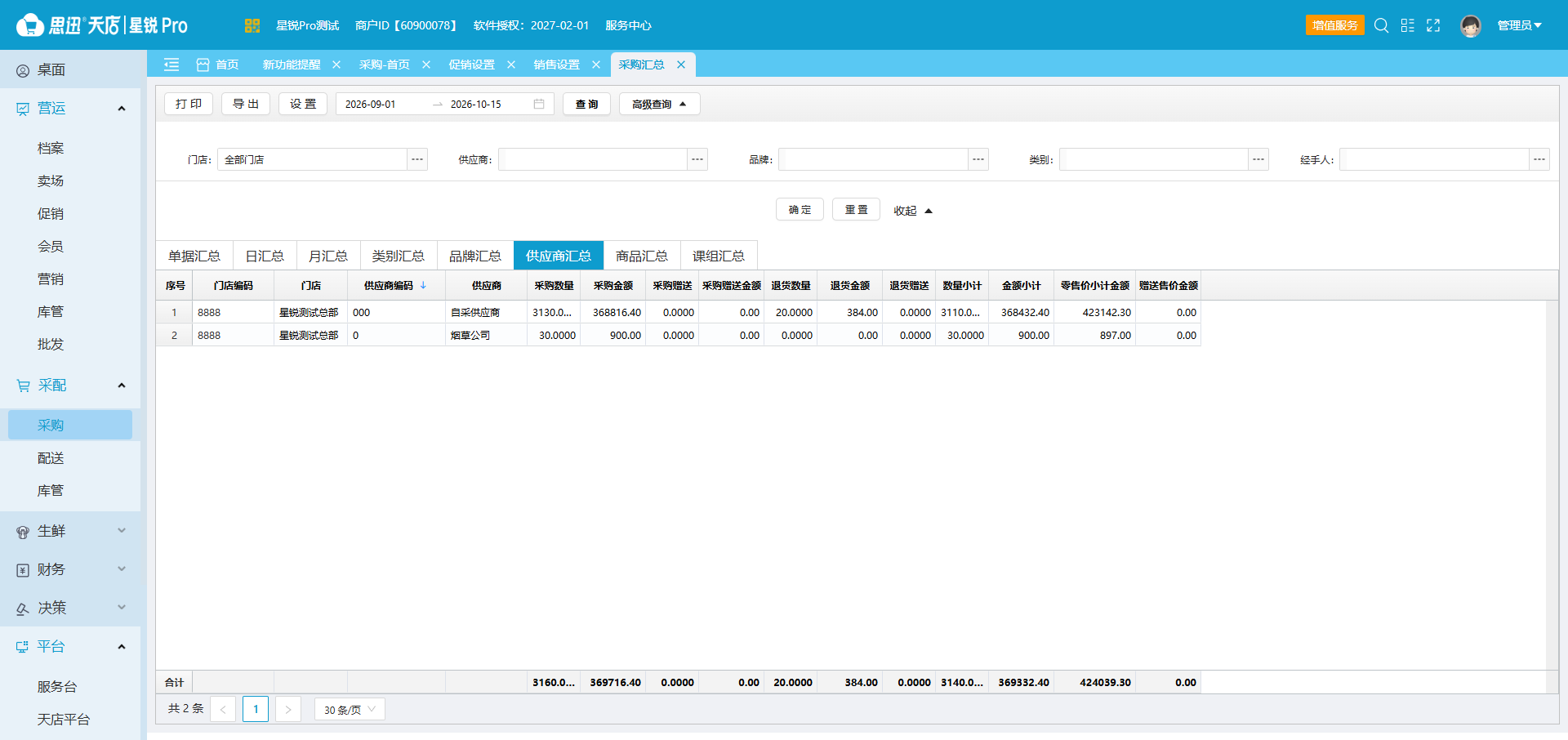Click the 导出 export button
The width and height of the screenshot is (1568, 740).
(246, 104)
